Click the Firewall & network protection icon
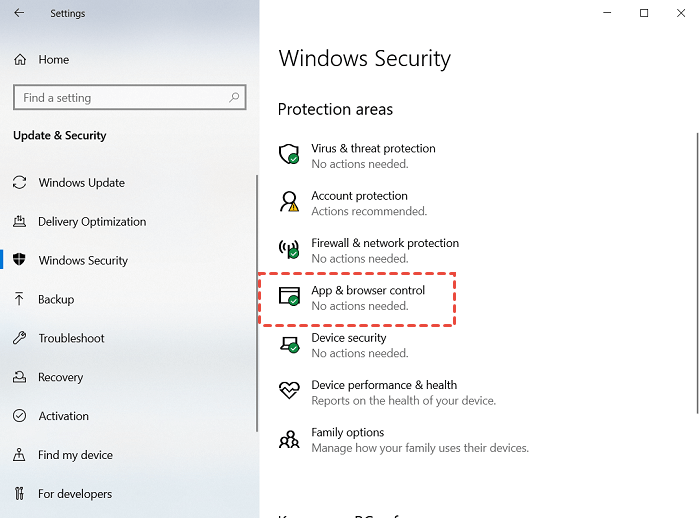This screenshot has height=518, width=700. pyautogui.click(x=289, y=249)
